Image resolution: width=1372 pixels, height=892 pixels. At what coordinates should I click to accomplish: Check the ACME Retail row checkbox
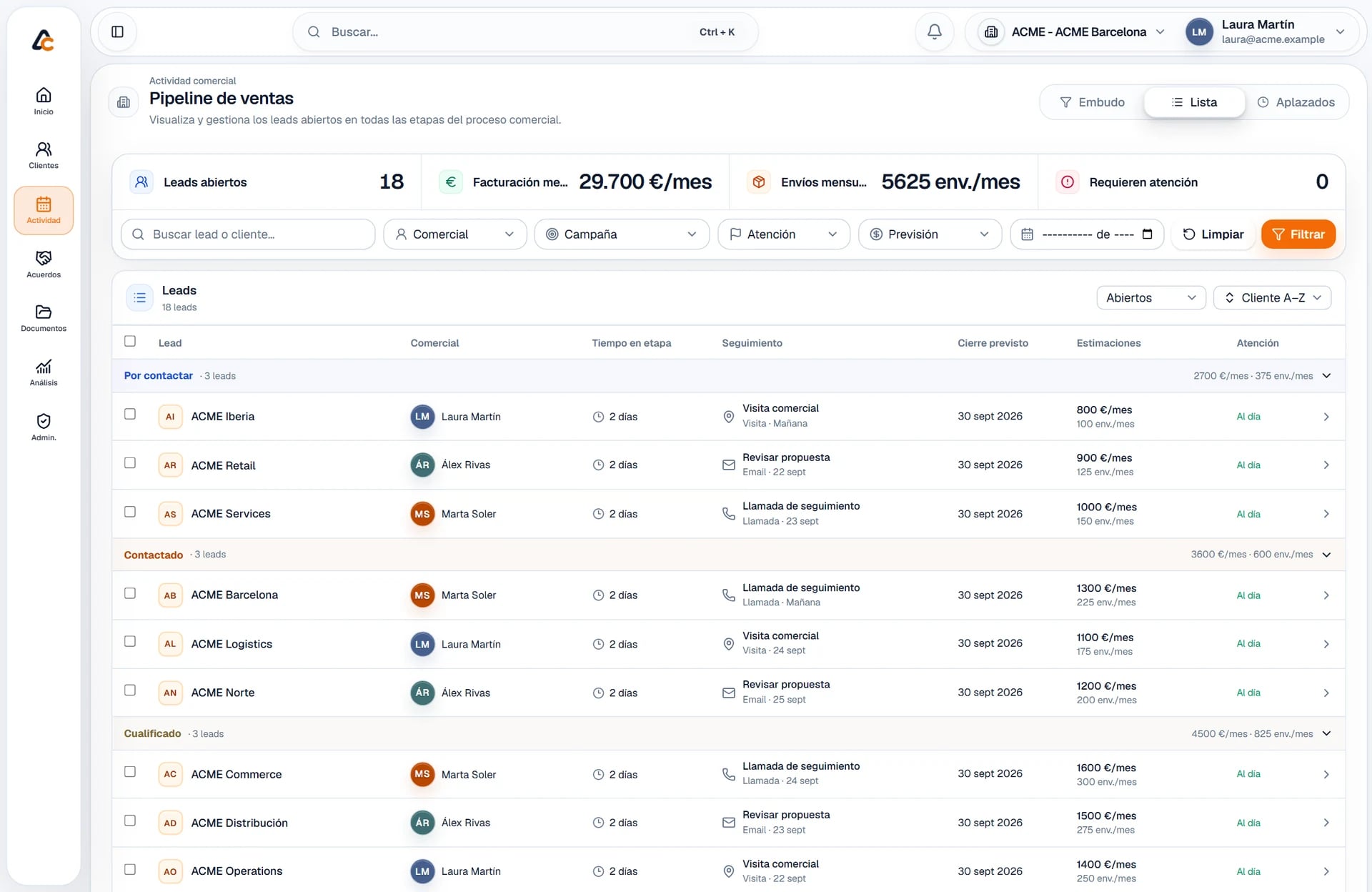tap(129, 462)
